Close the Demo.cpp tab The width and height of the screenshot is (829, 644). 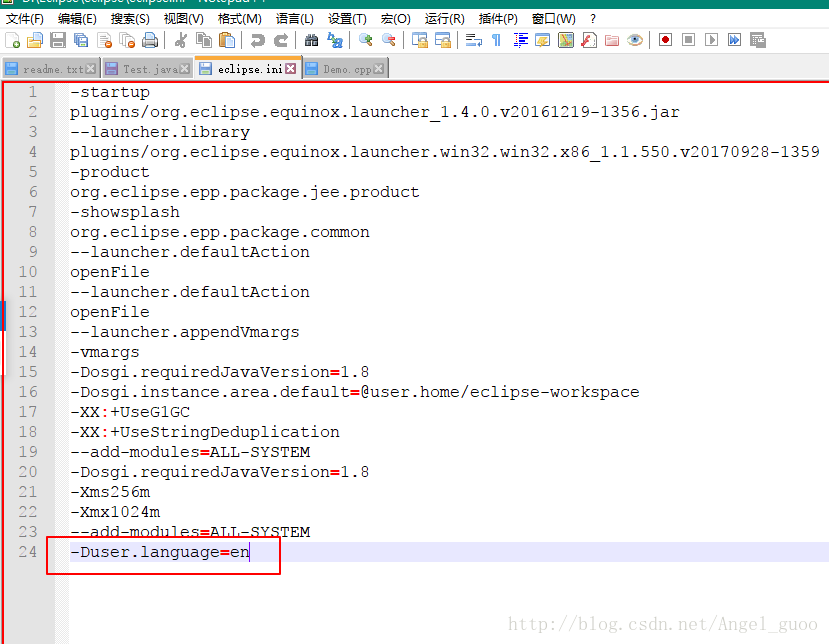tap(379, 69)
